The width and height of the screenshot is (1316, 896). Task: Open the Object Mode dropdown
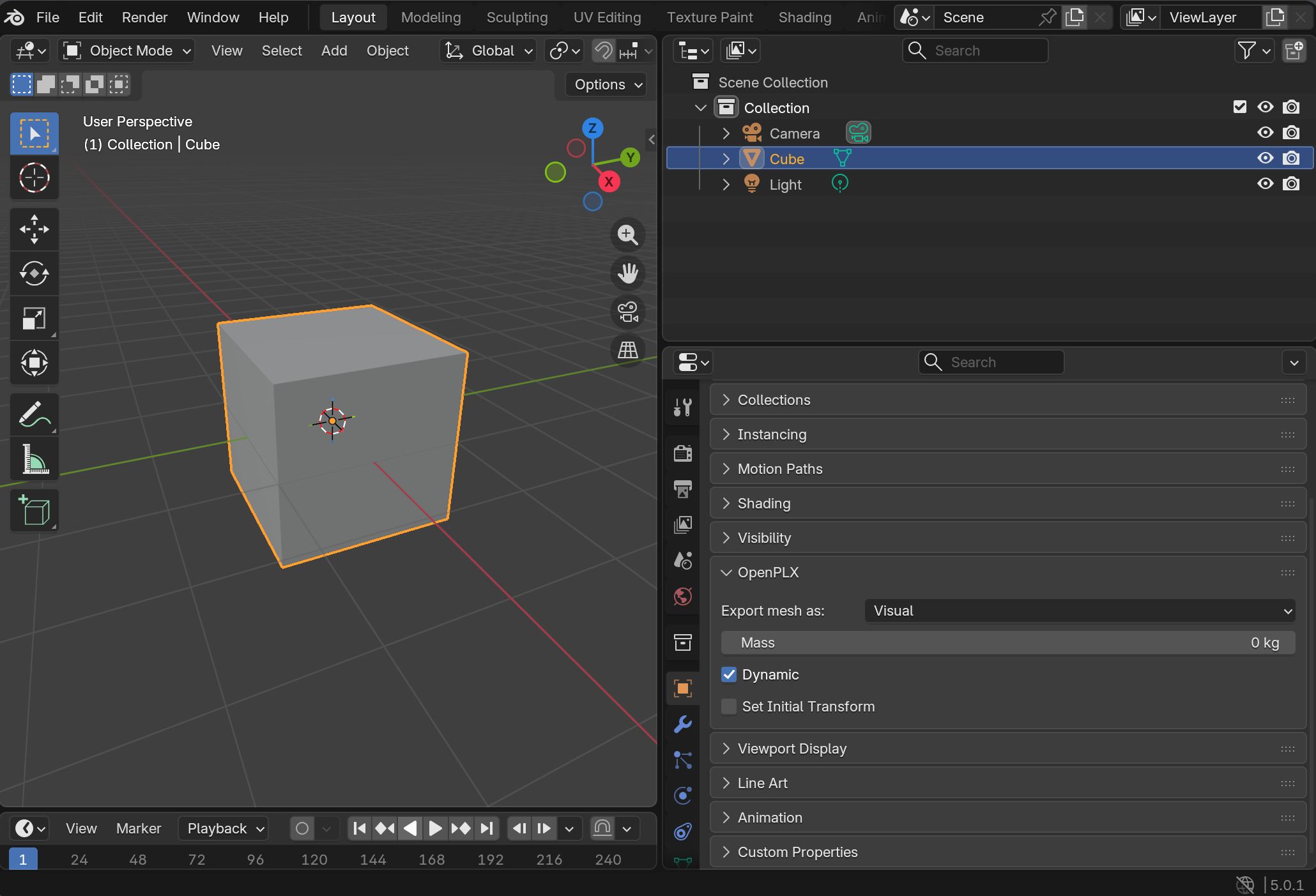pos(127,50)
